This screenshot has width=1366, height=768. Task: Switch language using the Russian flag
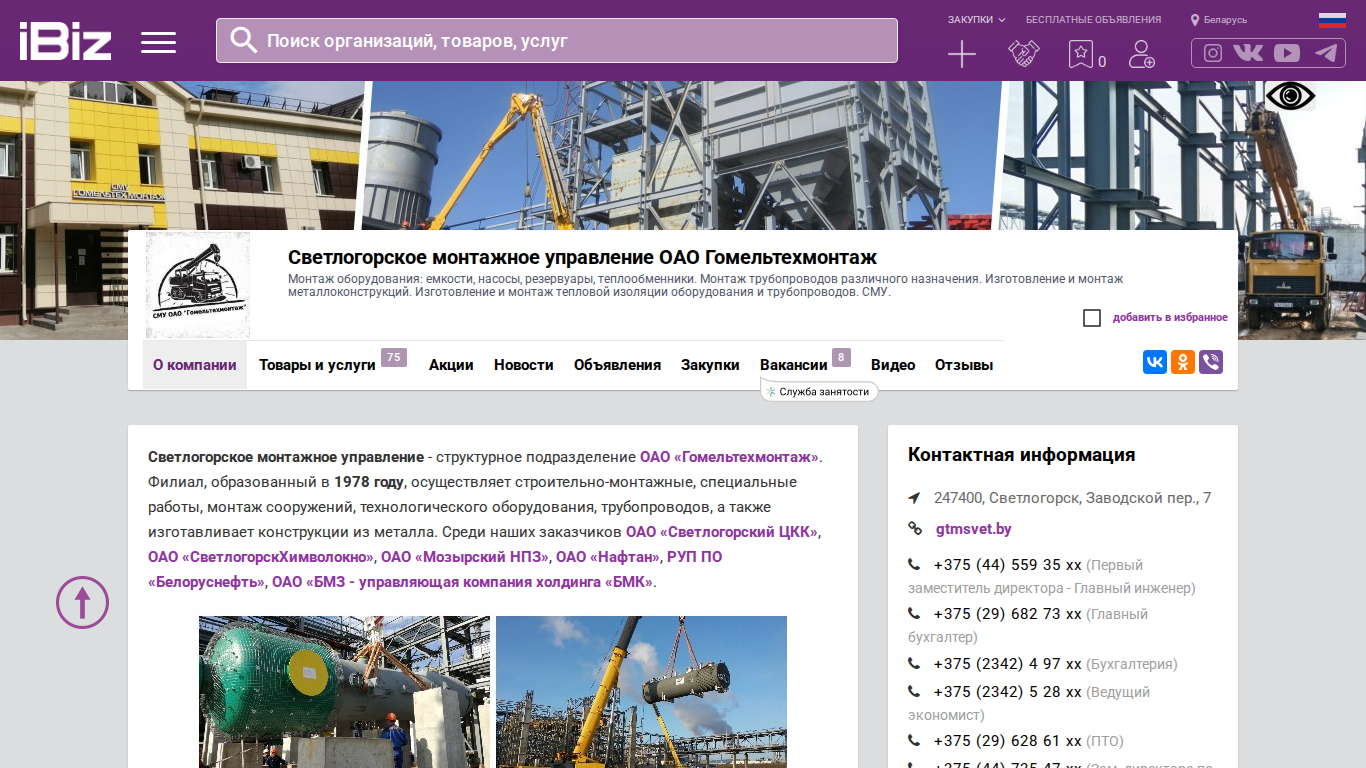click(1332, 20)
